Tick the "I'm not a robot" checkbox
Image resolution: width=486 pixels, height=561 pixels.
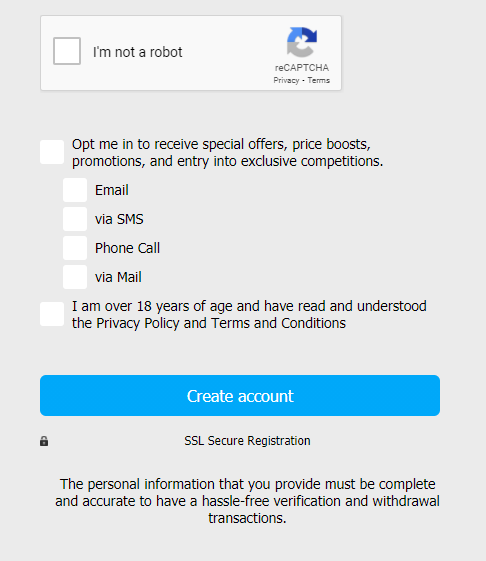tap(67, 51)
